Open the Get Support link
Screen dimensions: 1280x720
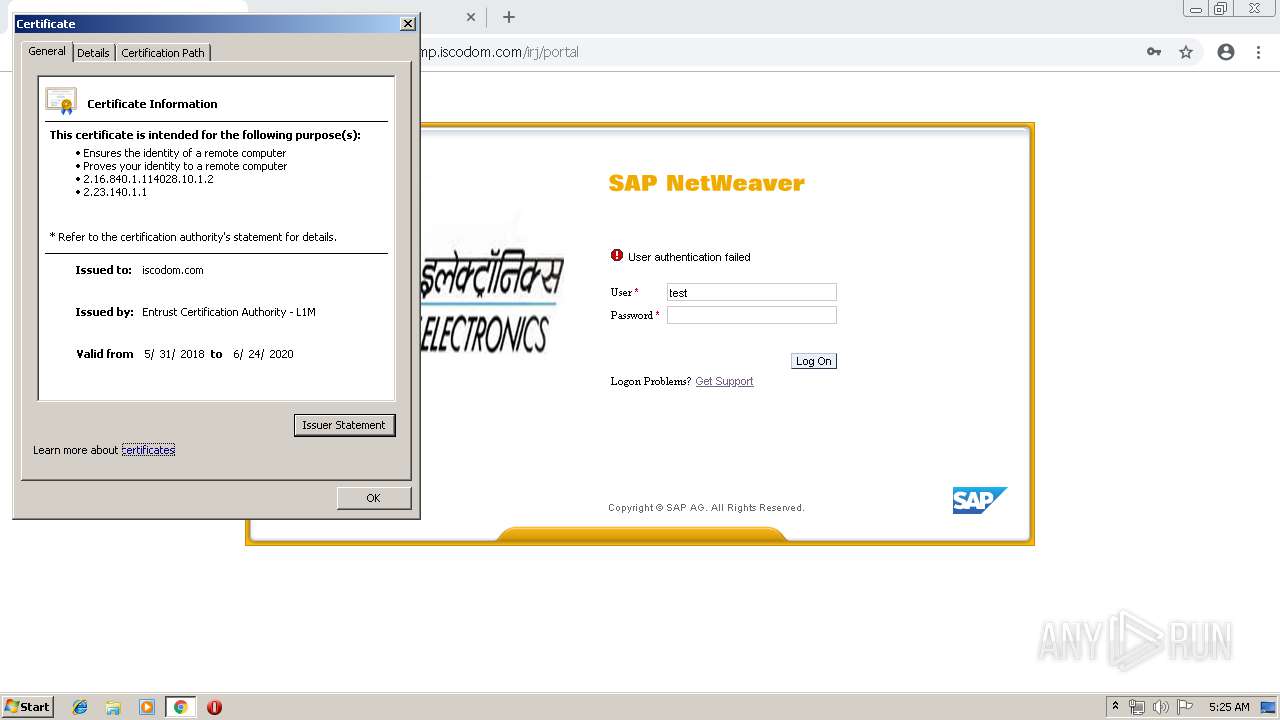(724, 381)
